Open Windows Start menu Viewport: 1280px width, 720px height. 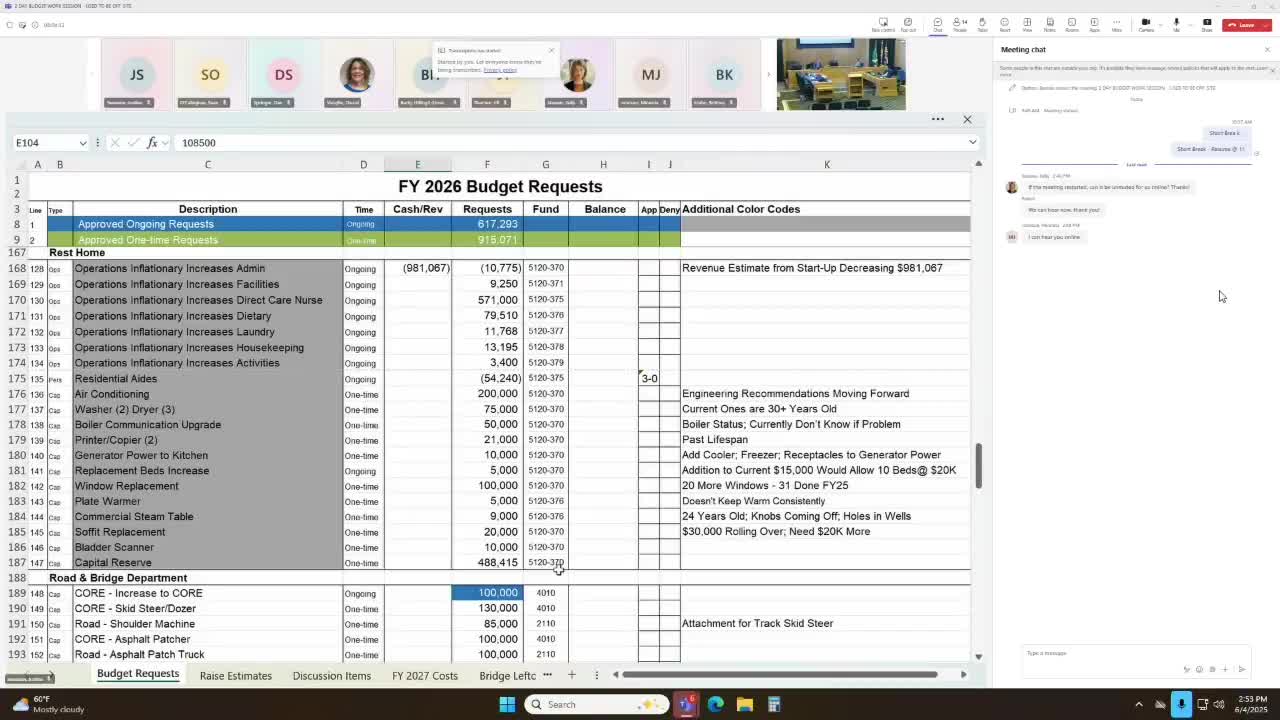click(507, 704)
